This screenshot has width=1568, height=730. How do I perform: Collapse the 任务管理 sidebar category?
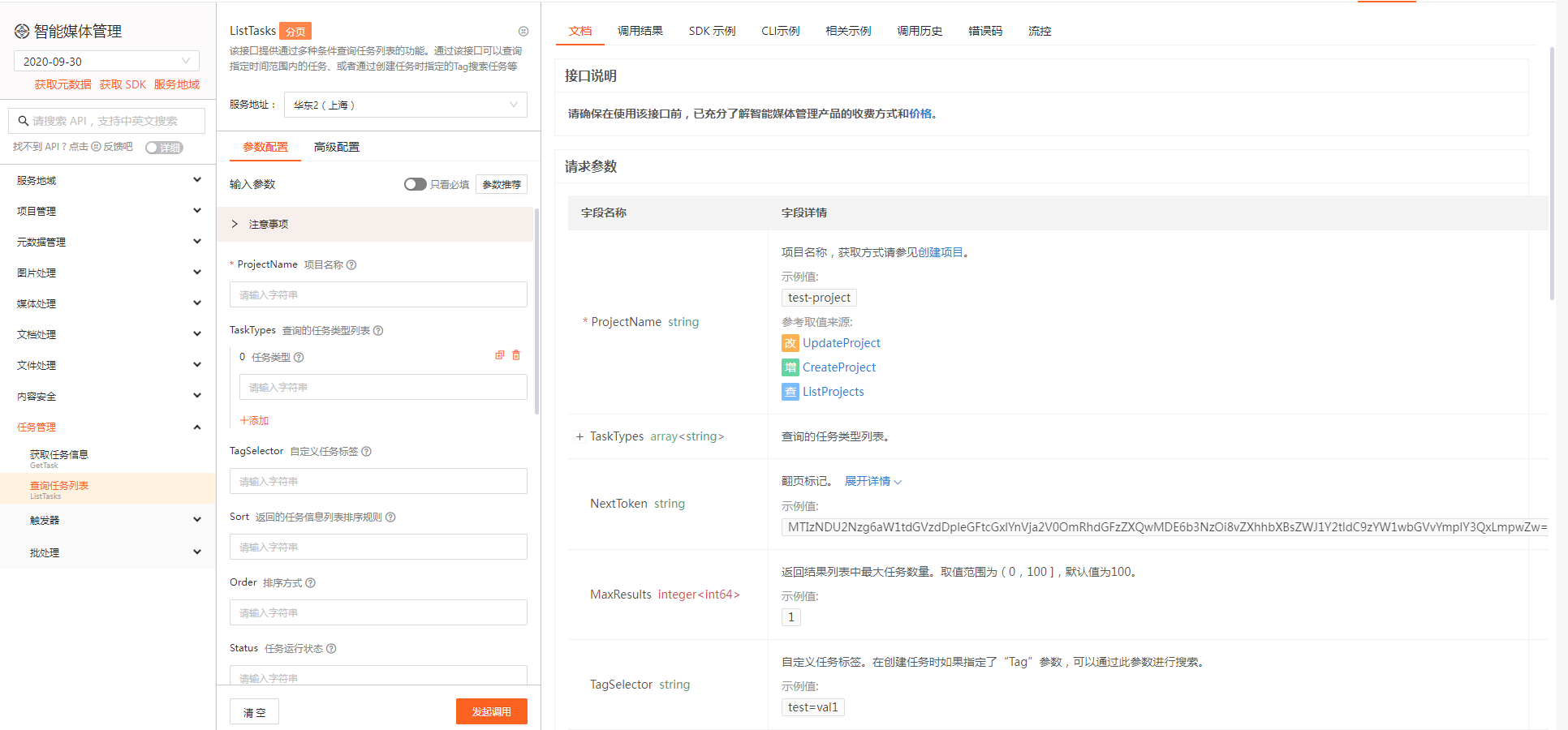108,427
